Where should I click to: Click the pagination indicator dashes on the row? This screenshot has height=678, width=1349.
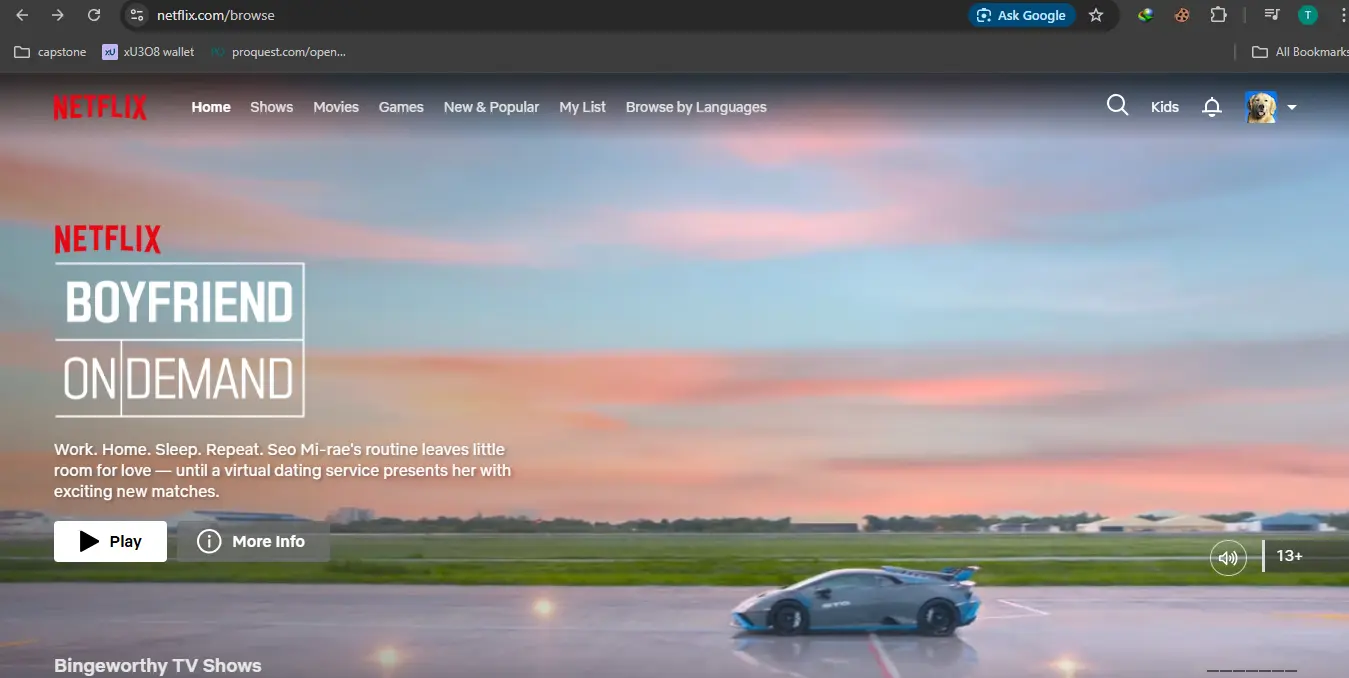click(x=1252, y=671)
